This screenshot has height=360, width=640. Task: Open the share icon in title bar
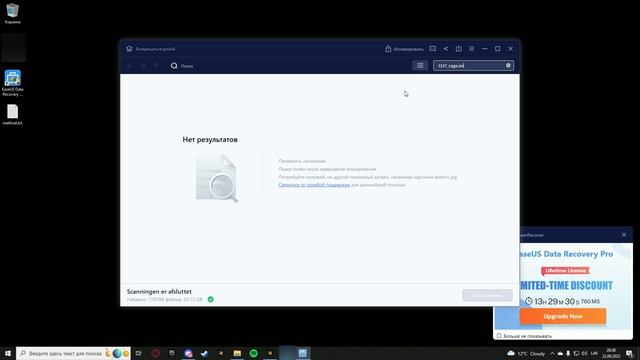pos(446,49)
